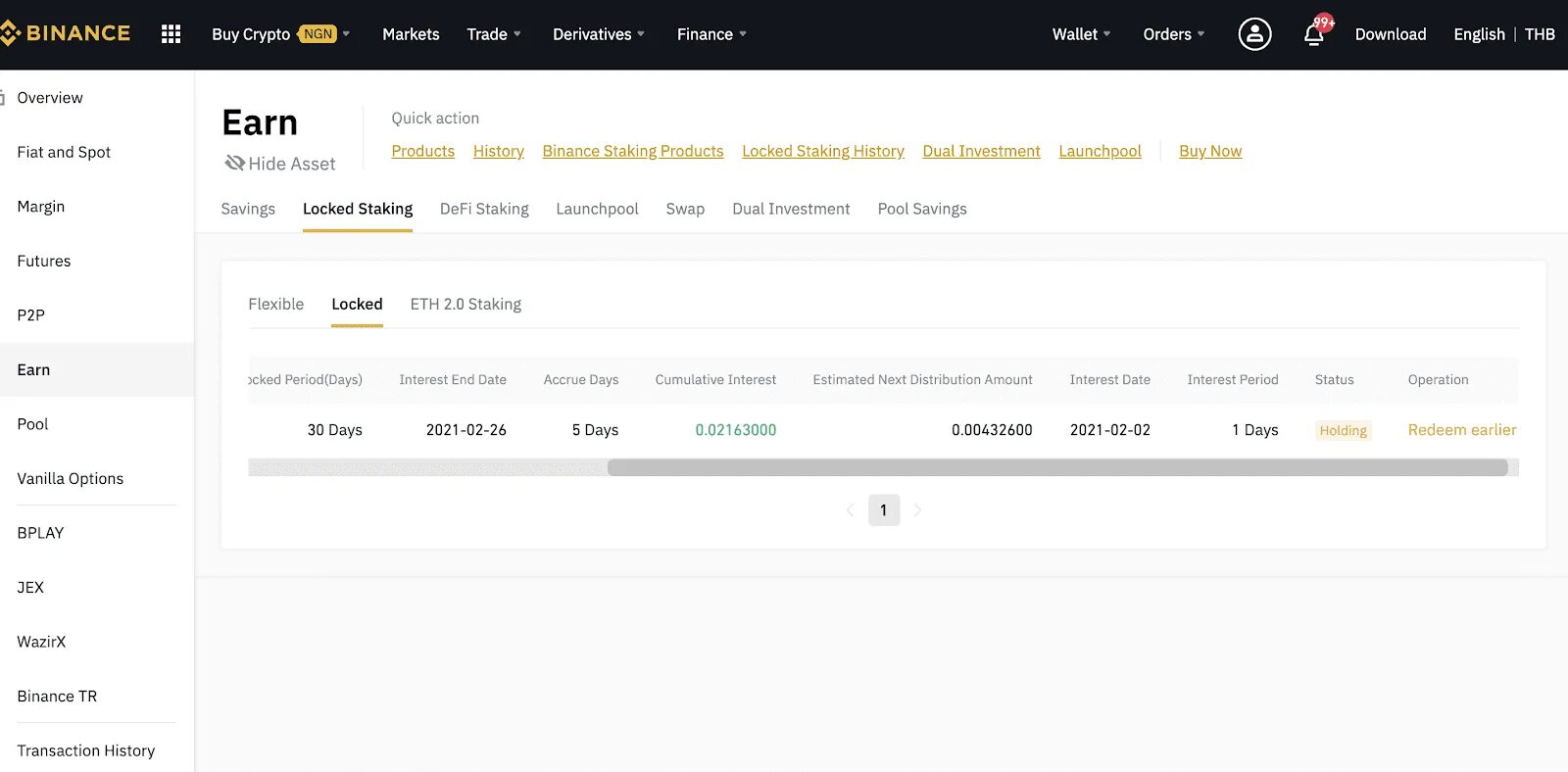The width and height of the screenshot is (1568, 772).
Task: Open Futures in the sidebar
Action: coord(44,261)
